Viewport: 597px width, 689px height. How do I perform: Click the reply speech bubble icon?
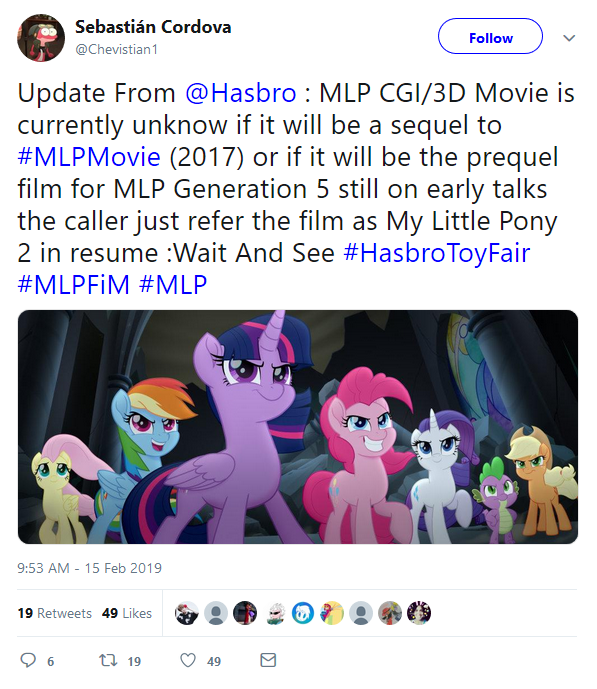click(28, 660)
